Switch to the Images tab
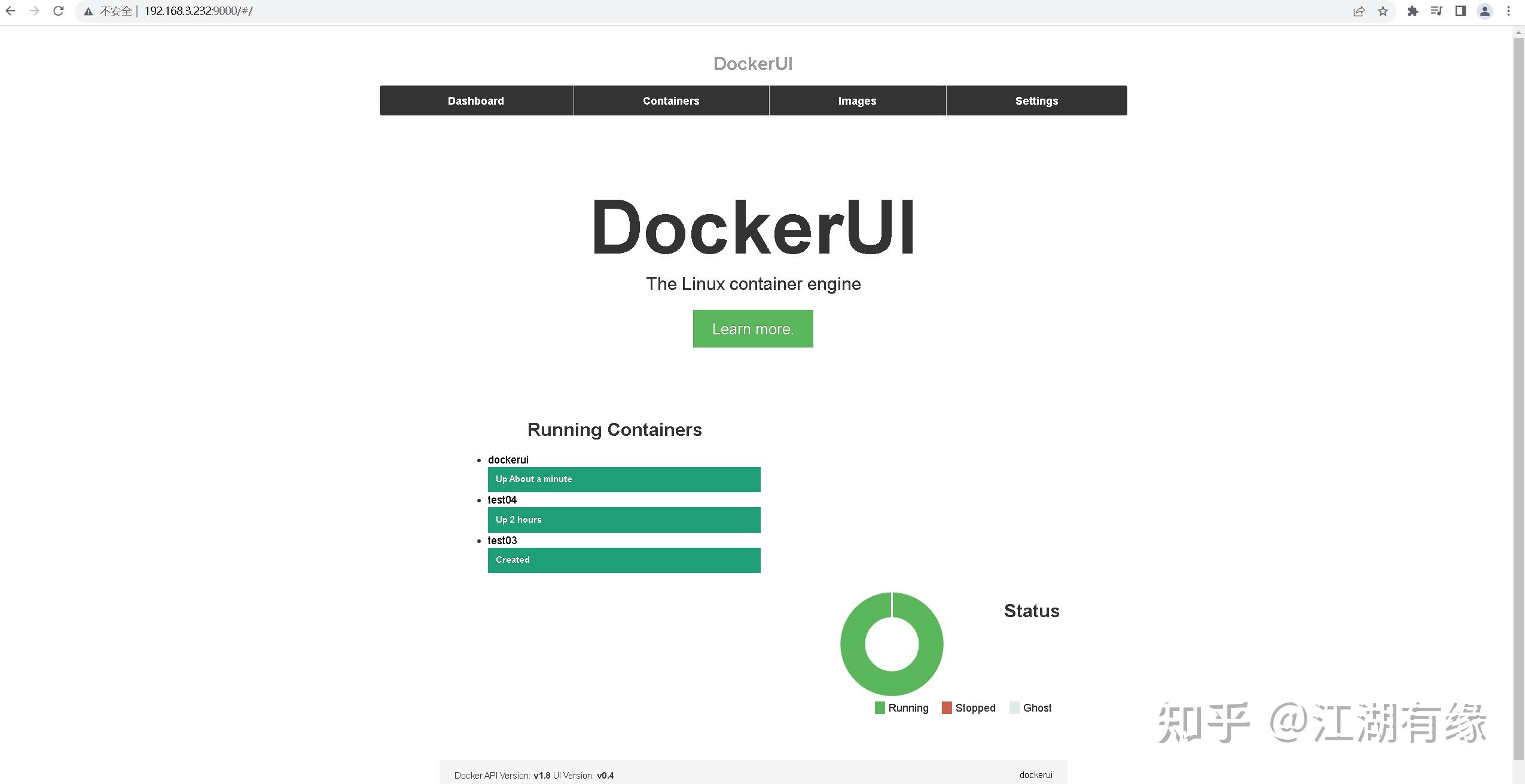 click(x=857, y=100)
